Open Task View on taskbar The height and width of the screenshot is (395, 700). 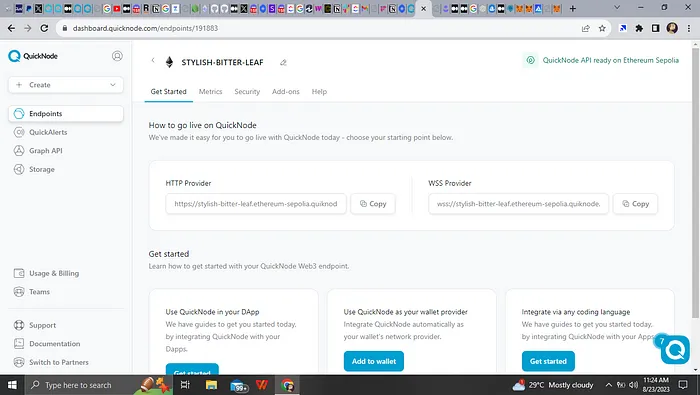point(185,385)
